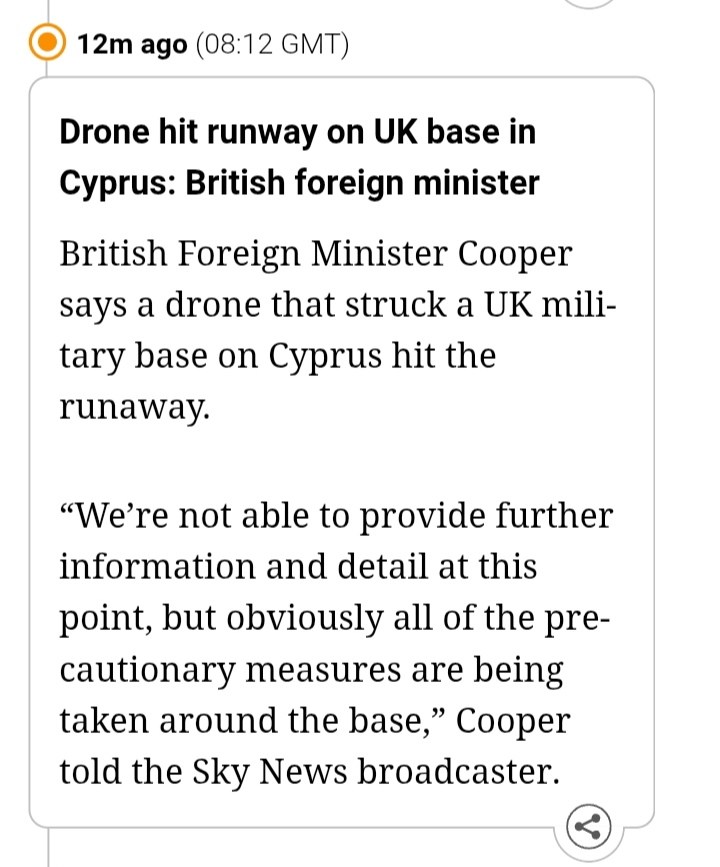The height and width of the screenshot is (867, 720).
Task: Click the line 'tary base on Cyprus hit the'
Action: 277,357
